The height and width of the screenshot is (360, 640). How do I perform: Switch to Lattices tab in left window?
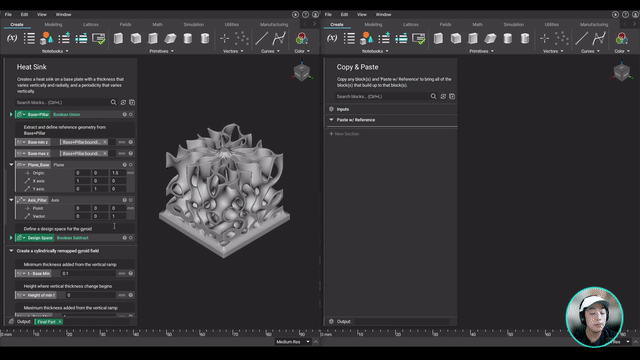click(x=91, y=24)
